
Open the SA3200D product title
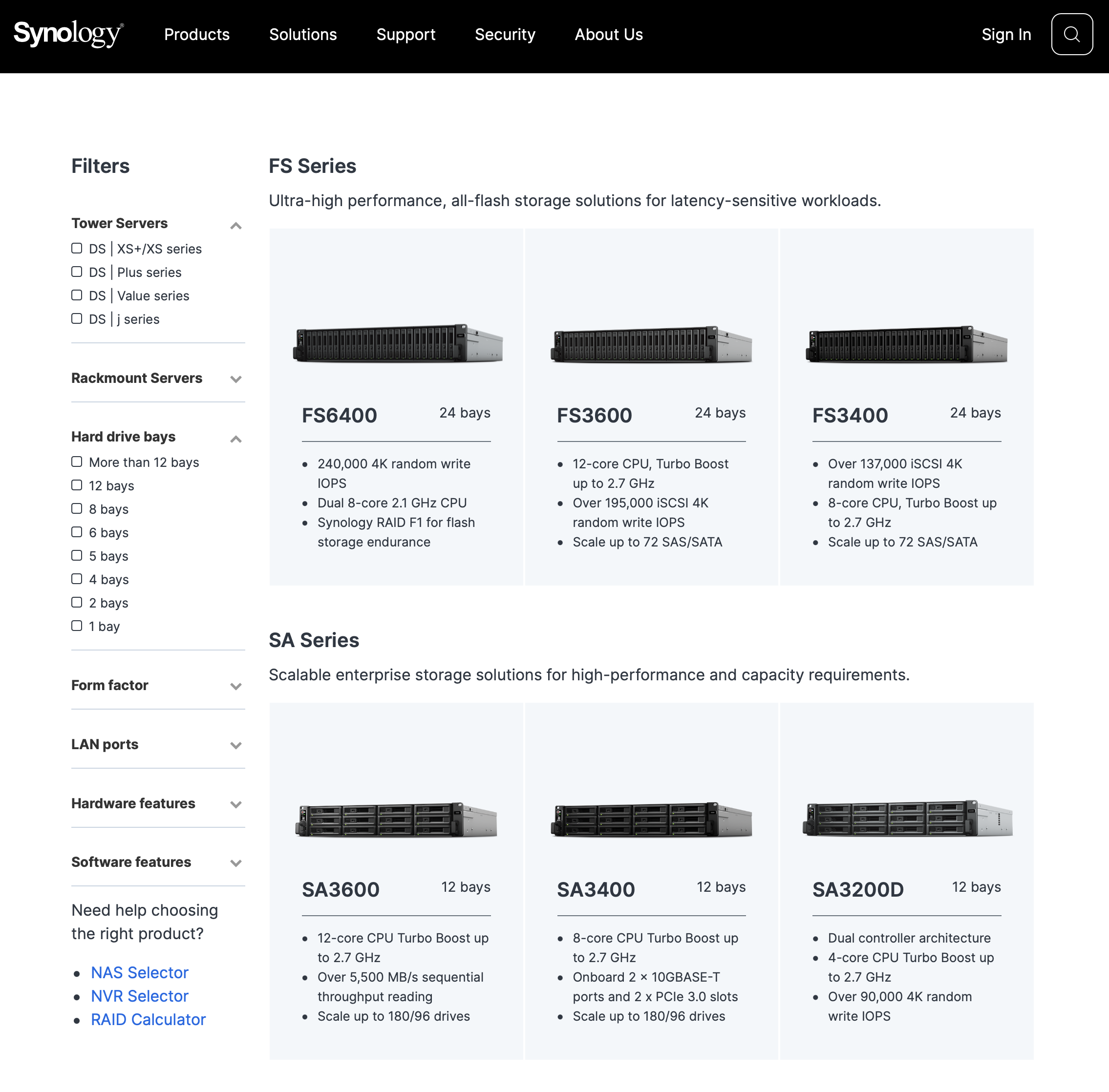point(858,889)
